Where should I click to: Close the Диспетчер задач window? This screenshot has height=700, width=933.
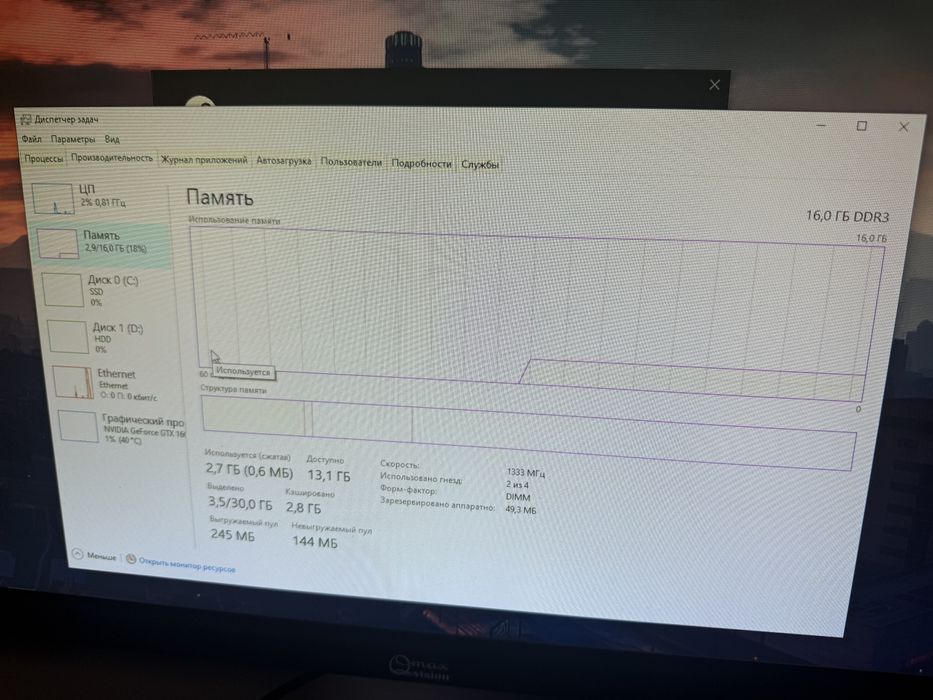coord(903,127)
